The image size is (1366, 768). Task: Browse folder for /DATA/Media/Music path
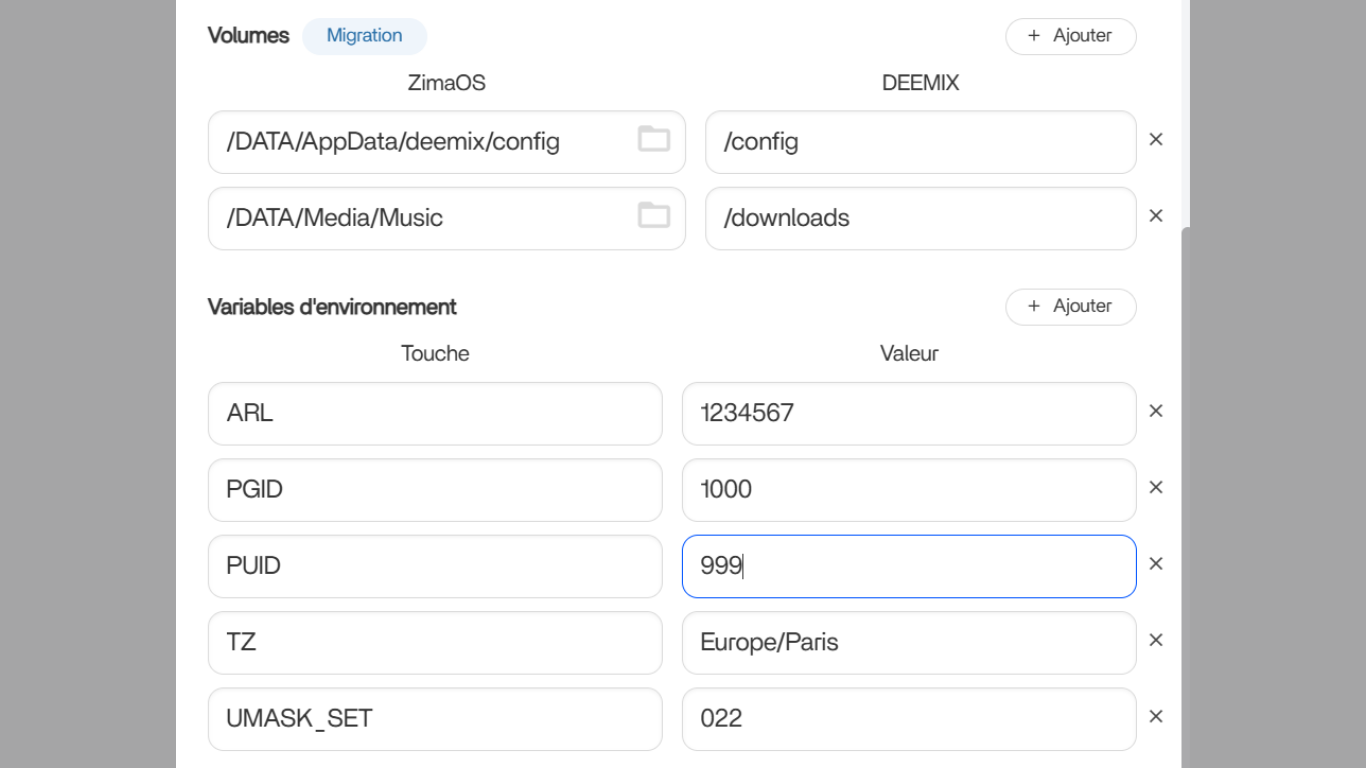654,216
